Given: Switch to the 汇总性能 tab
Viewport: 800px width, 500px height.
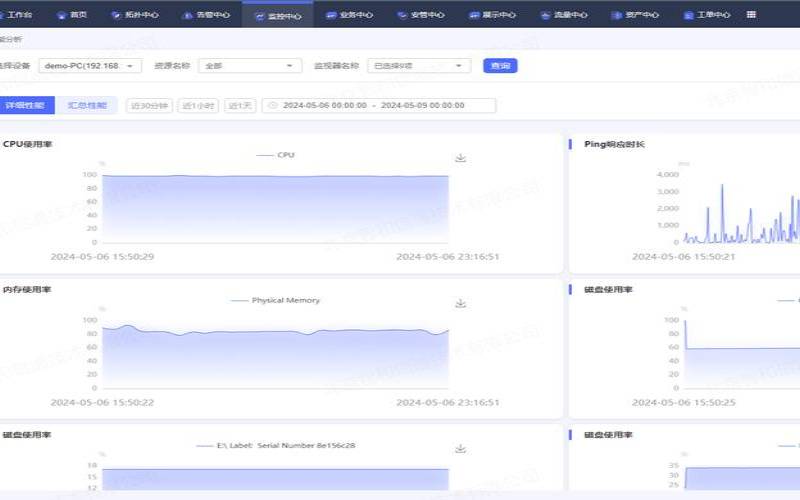Looking at the screenshot, I should click(x=87, y=105).
